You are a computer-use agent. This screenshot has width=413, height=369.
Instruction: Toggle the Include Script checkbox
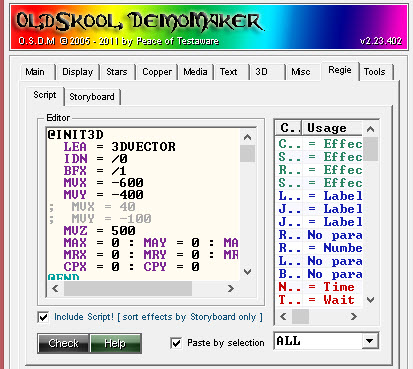coord(43,317)
